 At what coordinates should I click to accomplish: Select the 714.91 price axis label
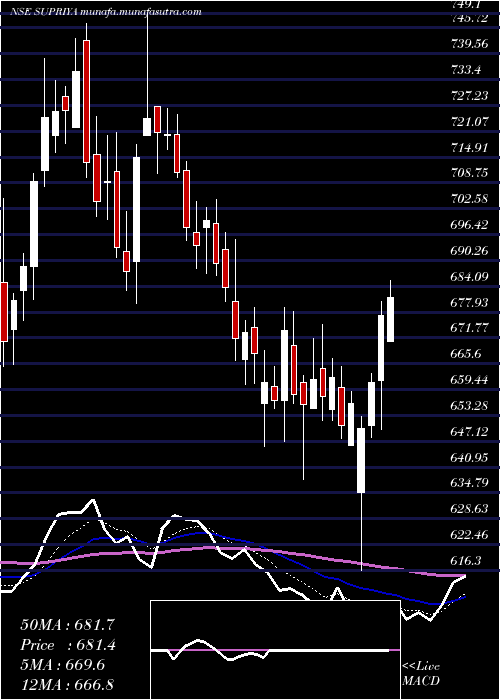(x=471, y=147)
